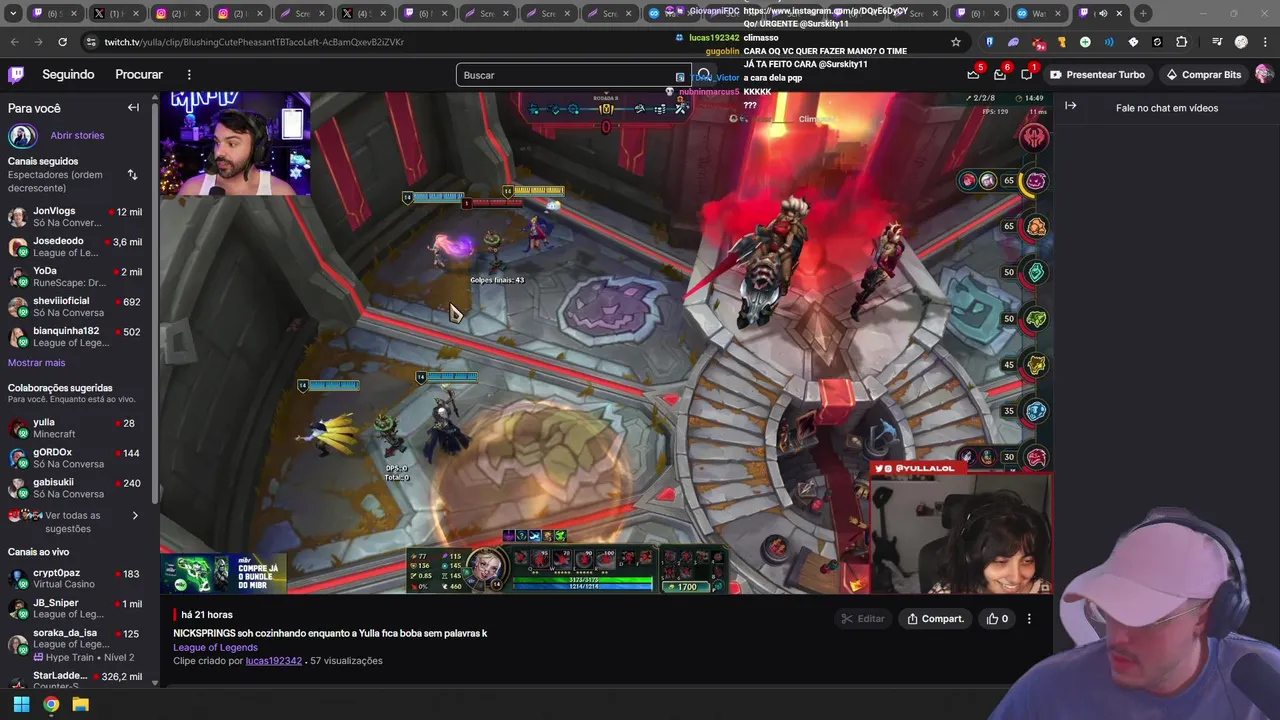
Task: Open bianquinha182 channel in sidebar
Action: 75,337
